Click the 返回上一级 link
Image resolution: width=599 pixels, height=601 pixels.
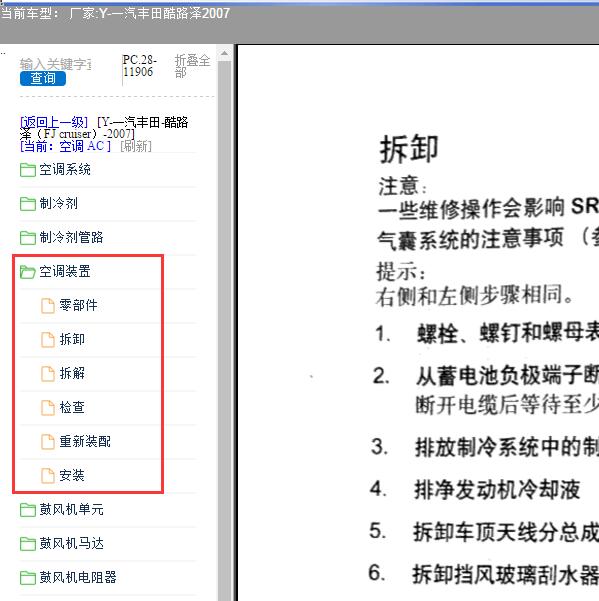click(x=54, y=122)
